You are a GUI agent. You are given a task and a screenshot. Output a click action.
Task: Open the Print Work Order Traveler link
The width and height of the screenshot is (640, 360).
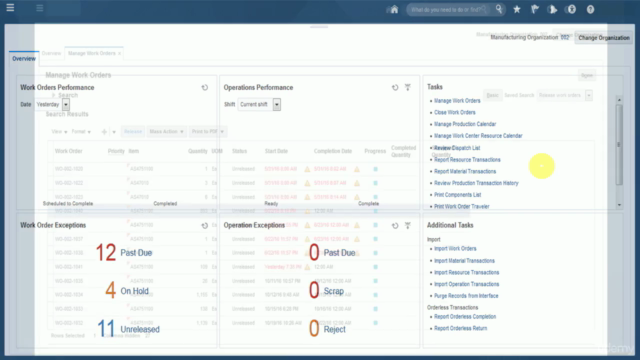coord(462,207)
